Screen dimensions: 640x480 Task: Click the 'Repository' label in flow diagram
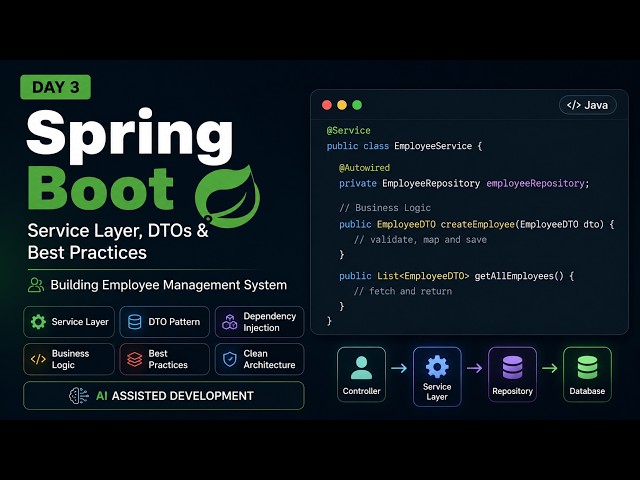tap(512, 391)
